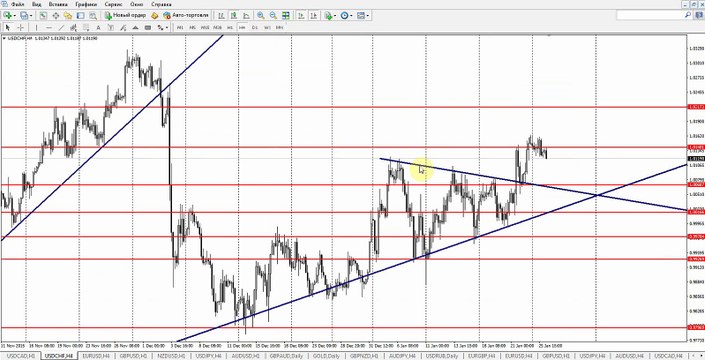Viewport: 705px width, 360px height.
Task: Select the standard cursor arrow tool
Action: click(8, 27)
